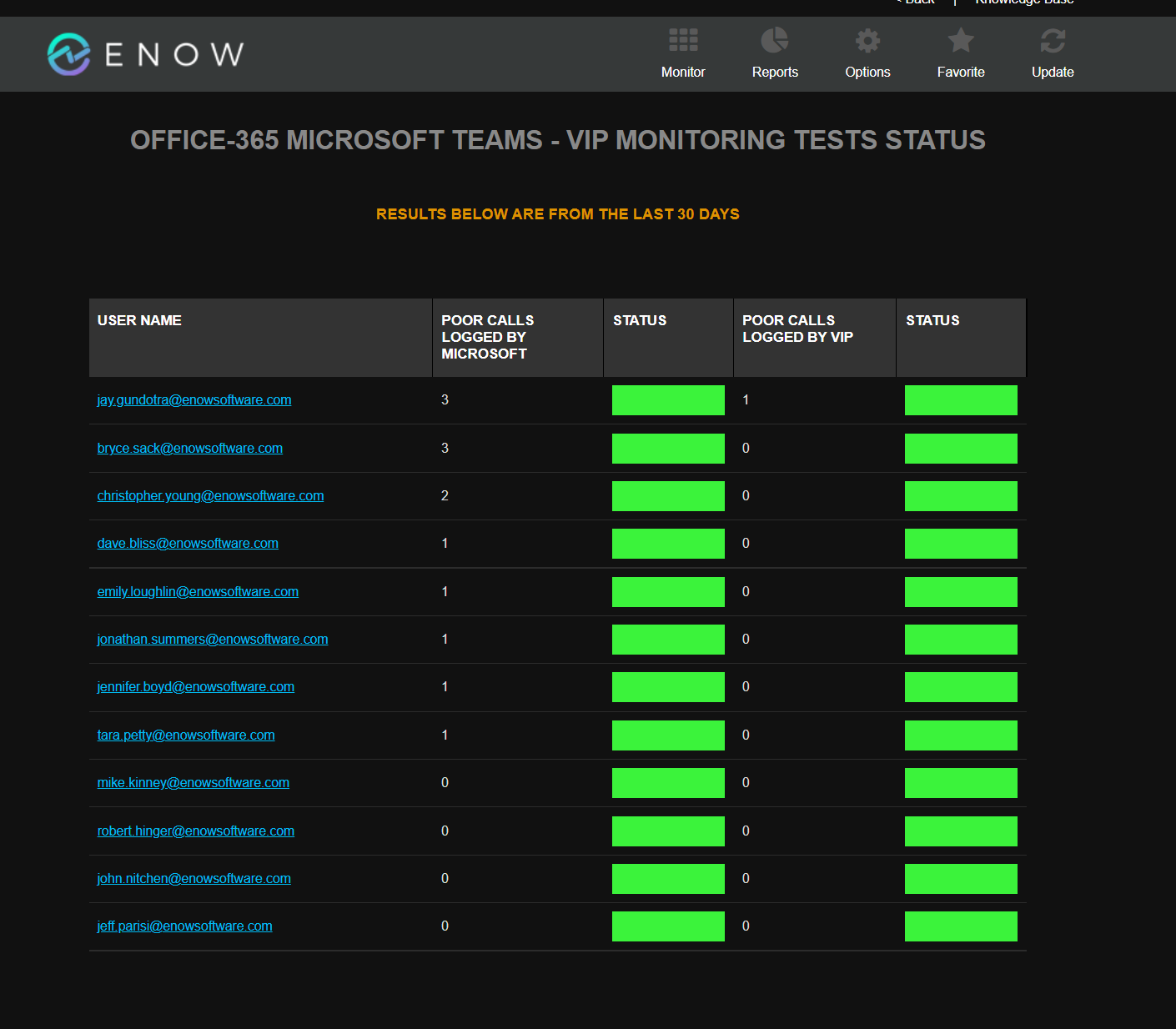The width and height of the screenshot is (1176, 1029).
Task: Select the Reports menu item
Action: (775, 72)
